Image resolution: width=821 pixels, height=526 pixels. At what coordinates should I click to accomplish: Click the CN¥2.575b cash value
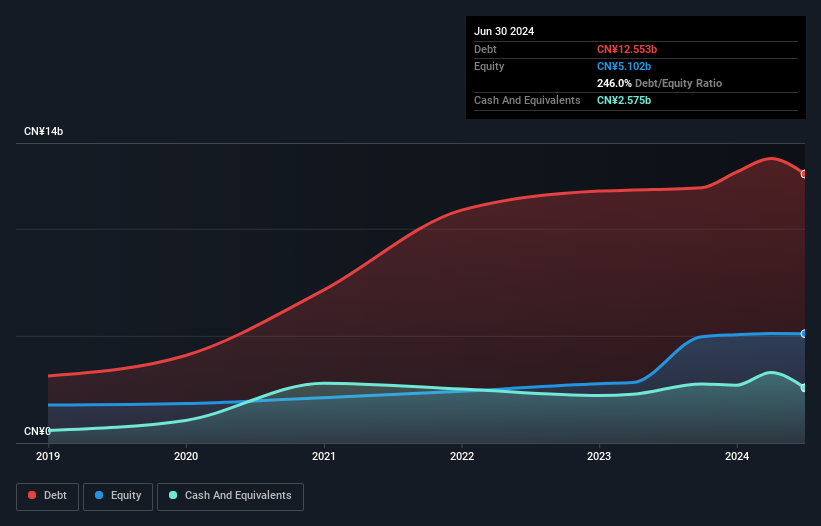pos(624,100)
